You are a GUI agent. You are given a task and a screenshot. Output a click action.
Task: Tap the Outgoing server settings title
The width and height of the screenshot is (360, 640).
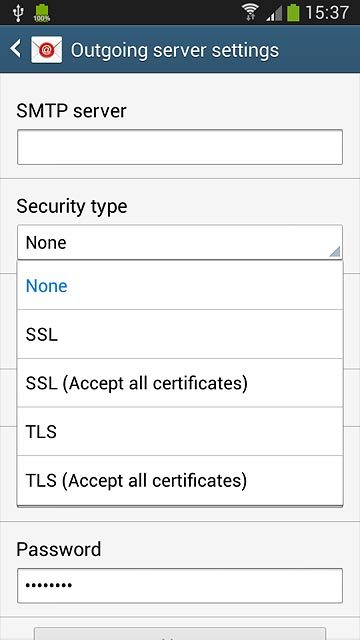point(175,50)
